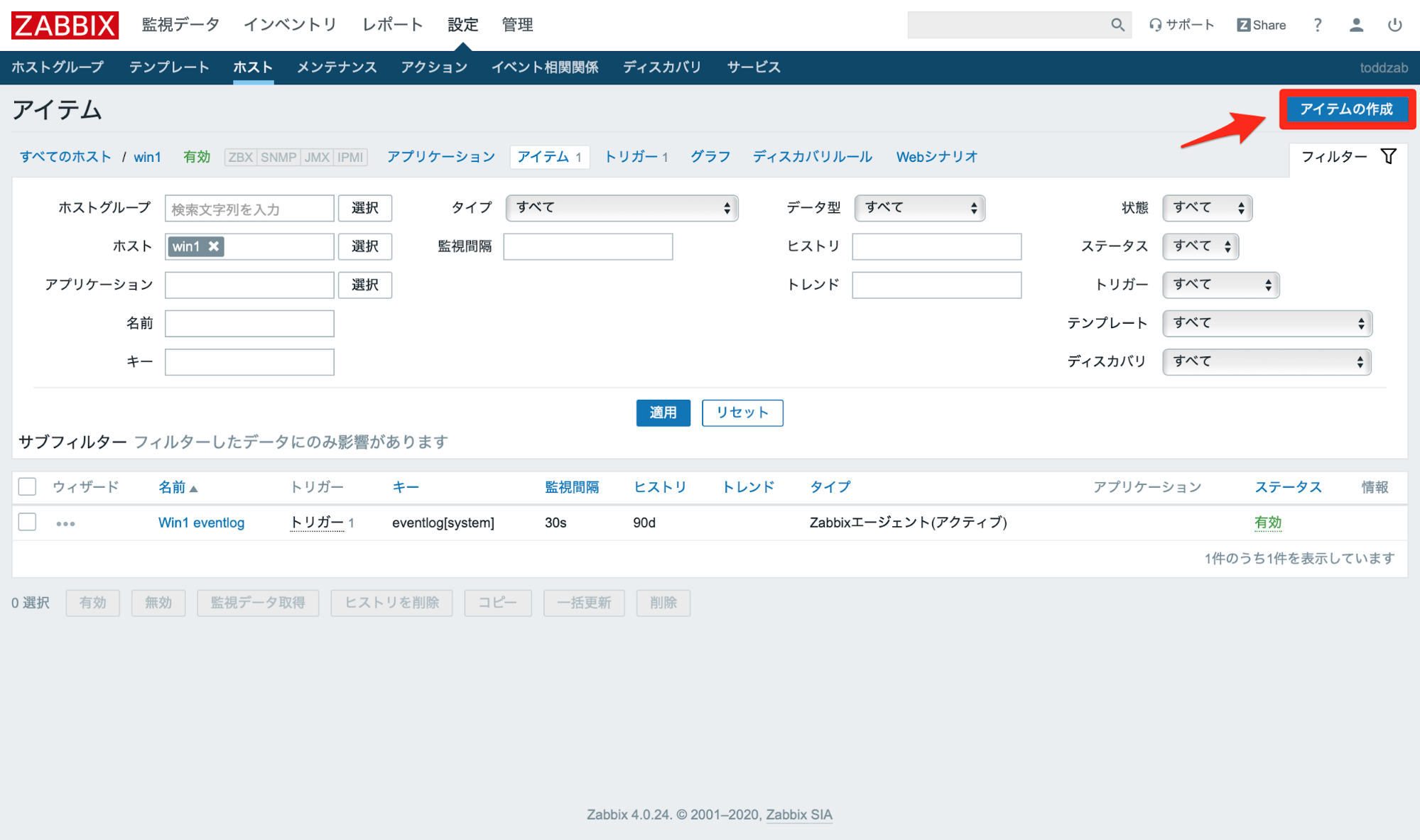Switch to グラフ tab
This screenshot has width=1420, height=840.
pyautogui.click(x=710, y=157)
